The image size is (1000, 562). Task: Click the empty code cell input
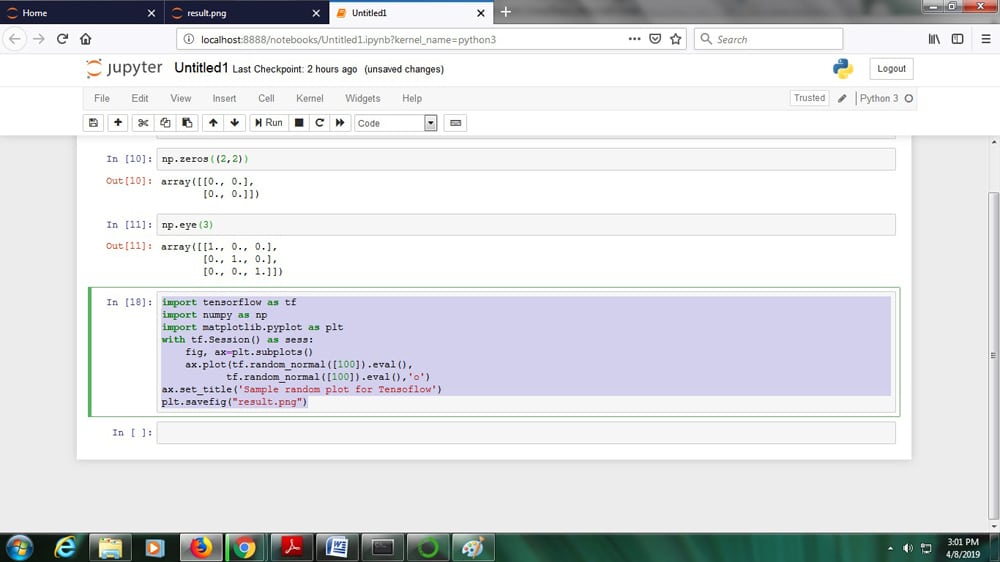525,432
